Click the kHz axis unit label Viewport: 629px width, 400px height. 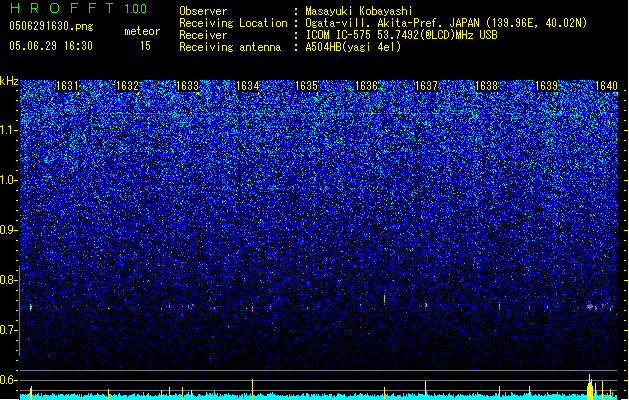[x=9, y=81]
